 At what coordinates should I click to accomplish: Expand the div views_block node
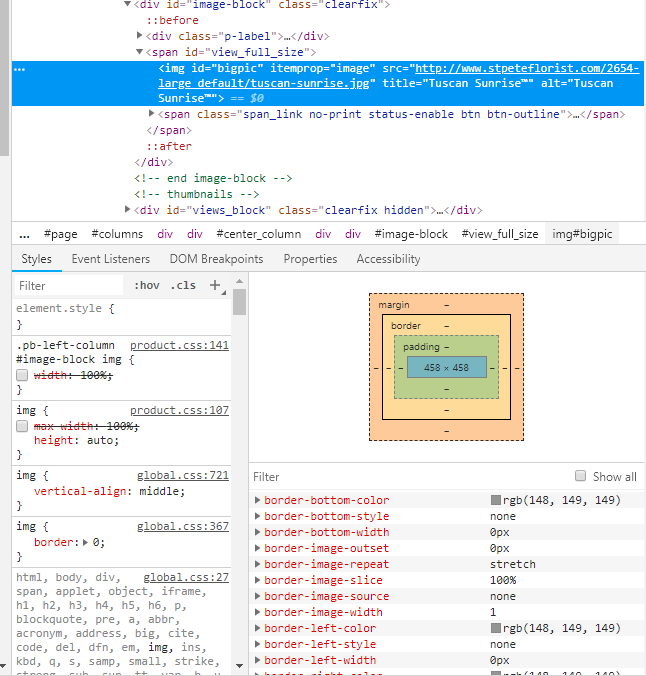(128, 210)
